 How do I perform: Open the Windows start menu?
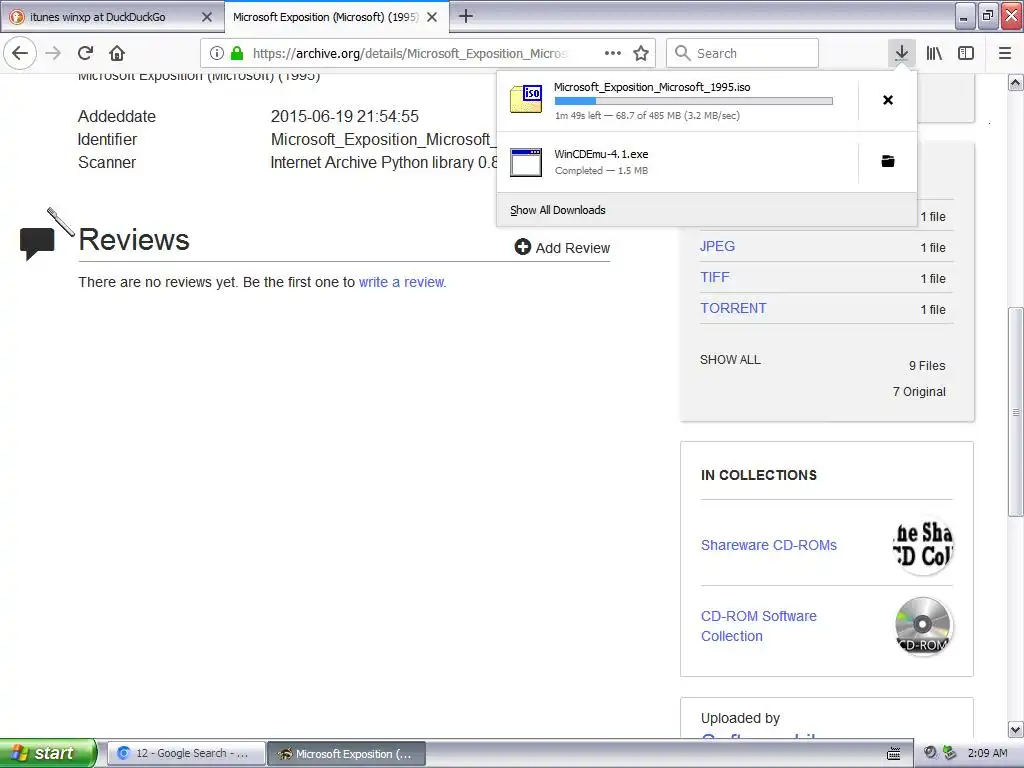tap(48, 753)
